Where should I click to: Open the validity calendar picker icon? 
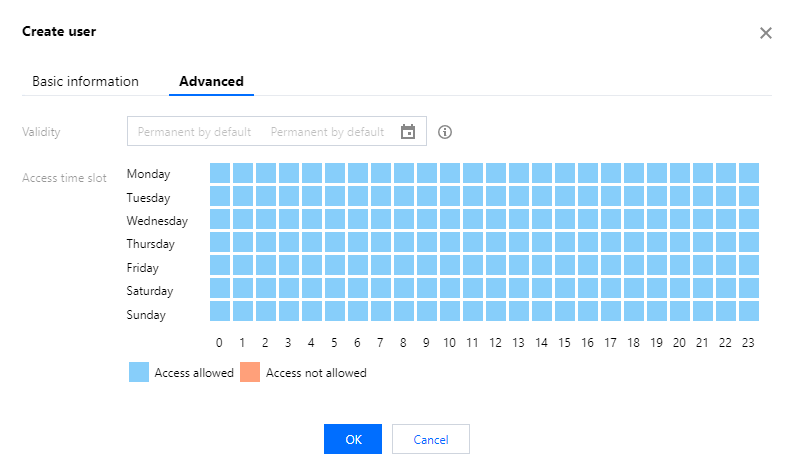(x=408, y=132)
